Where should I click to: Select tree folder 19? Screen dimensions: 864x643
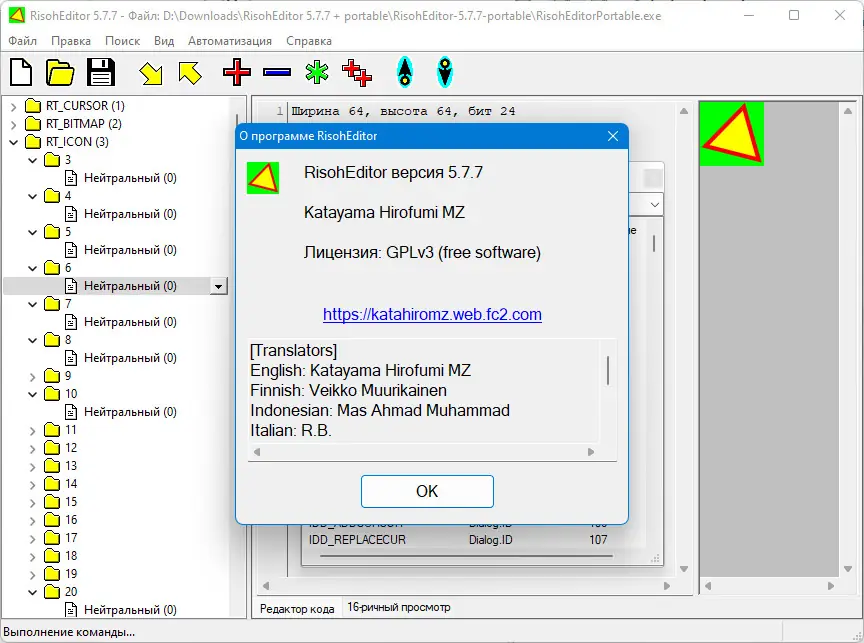[61, 574]
